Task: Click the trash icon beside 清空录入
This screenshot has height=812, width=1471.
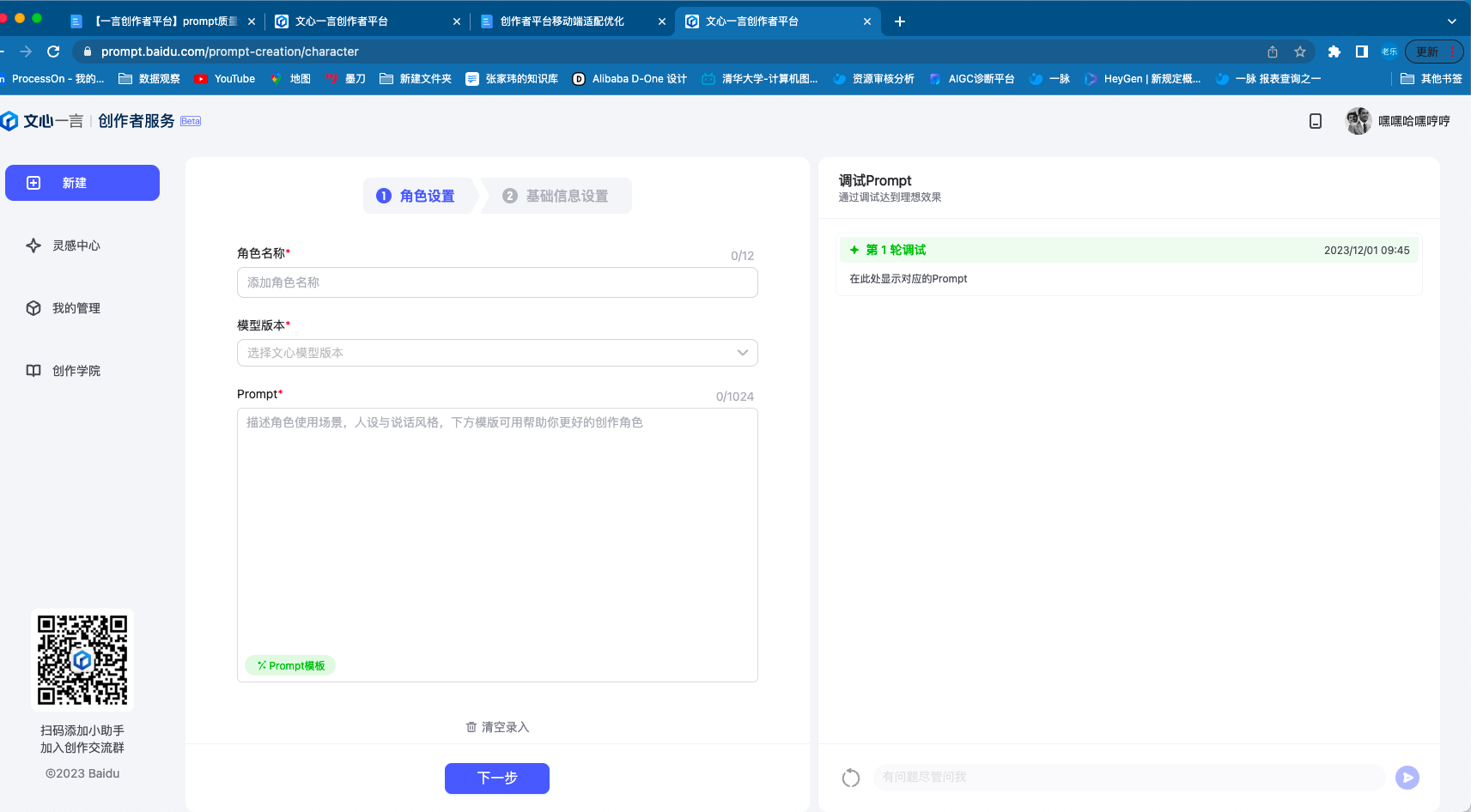Action: click(x=471, y=727)
